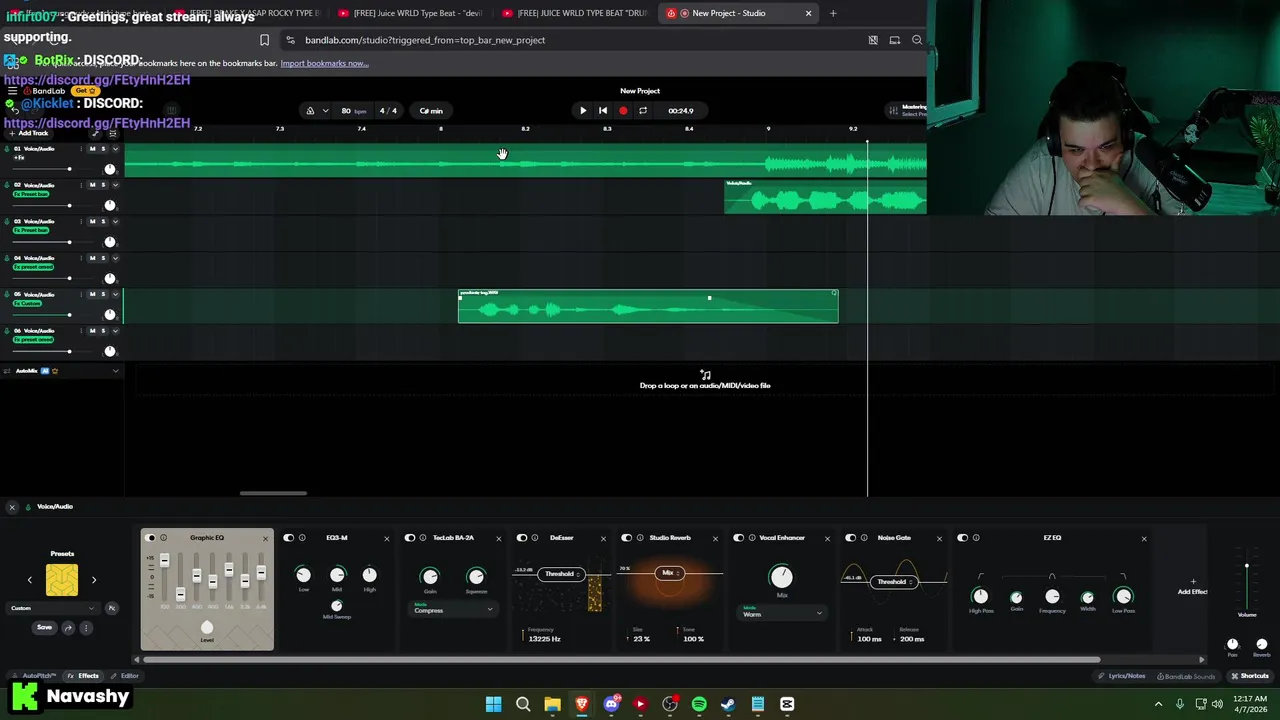Open File Explorer from taskbar

(x=552, y=704)
